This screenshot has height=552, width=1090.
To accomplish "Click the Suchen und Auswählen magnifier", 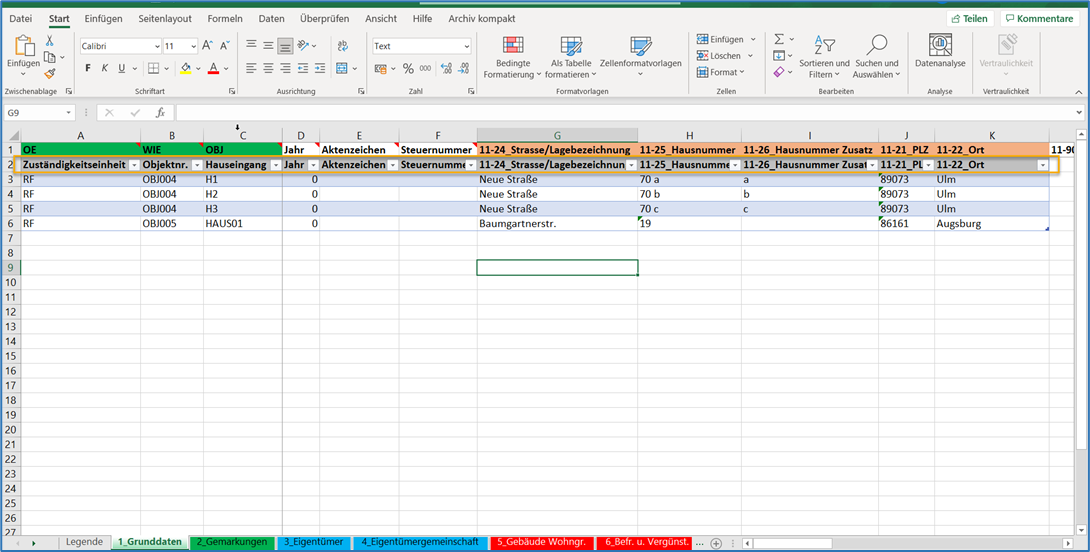I will coord(876,56).
